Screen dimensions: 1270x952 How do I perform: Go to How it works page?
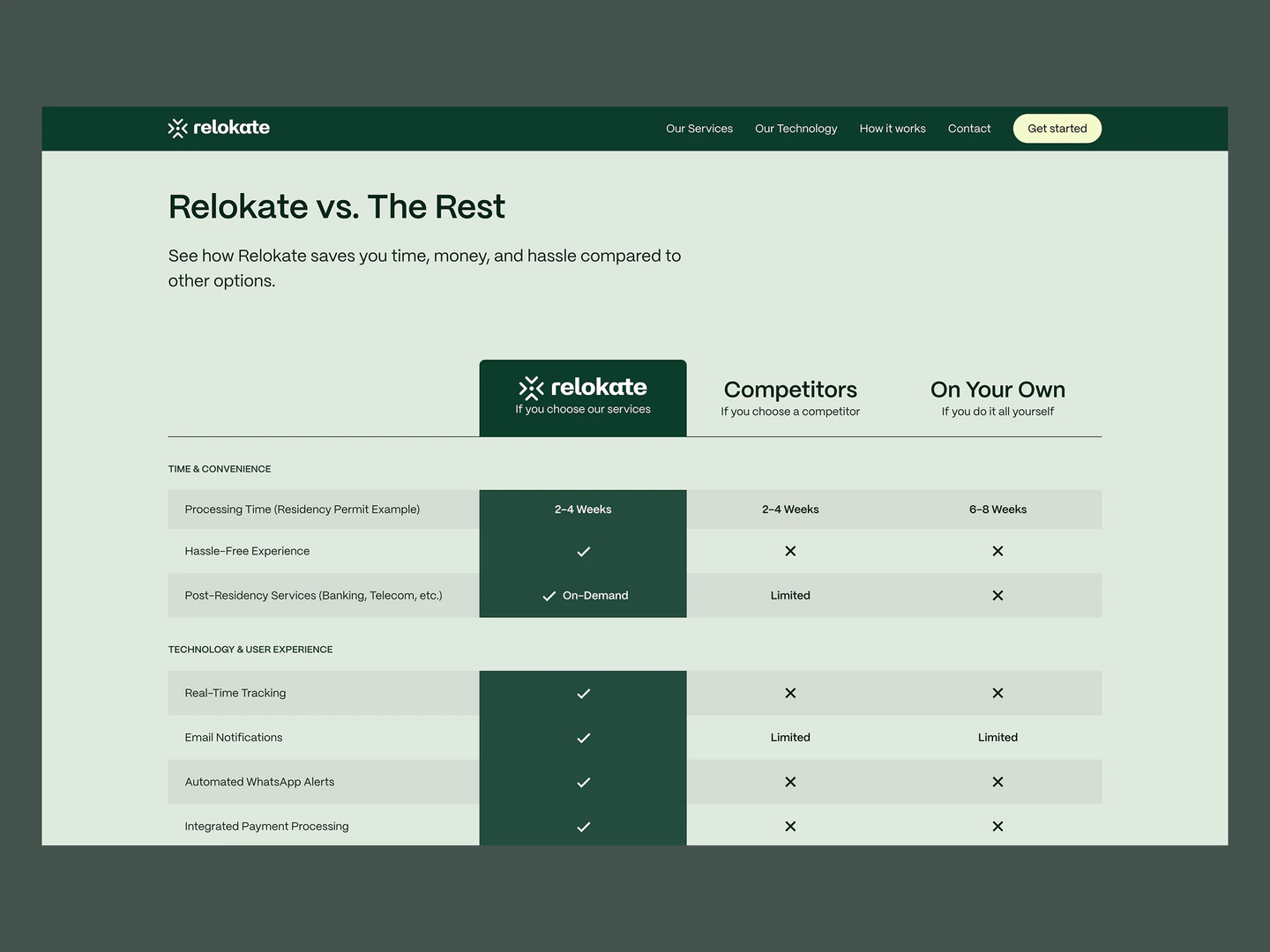[x=893, y=129]
